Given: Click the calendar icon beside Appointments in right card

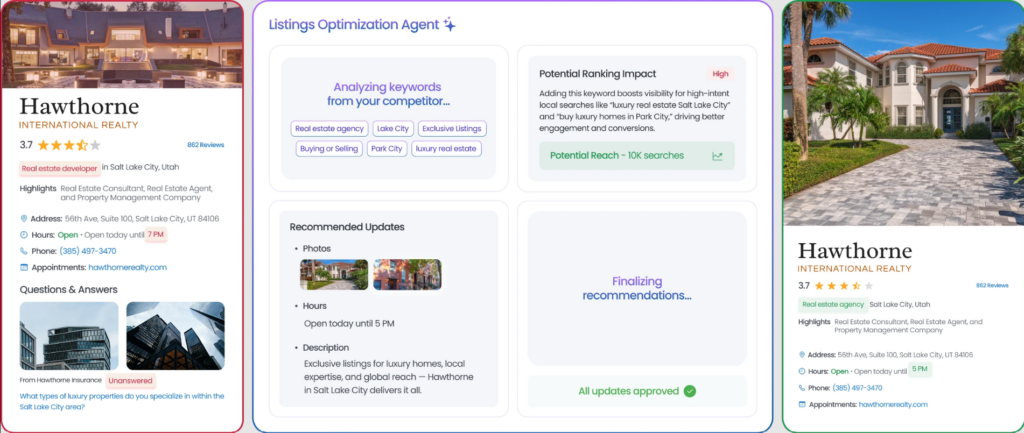Looking at the screenshot, I should 802,404.
